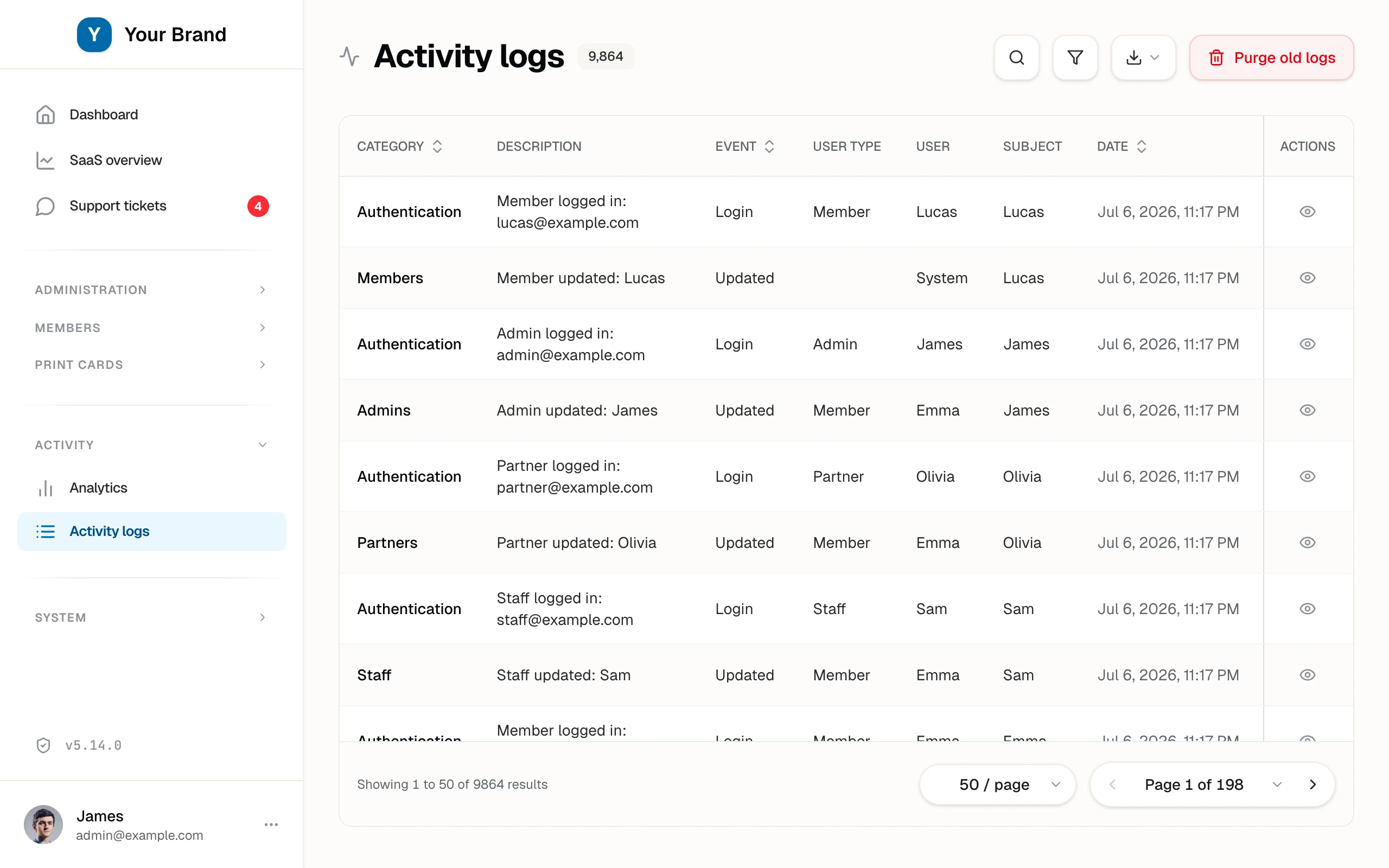Image resolution: width=1389 pixels, height=868 pixels.
Task: Click the activity pulse icon by title
Action: (x=349, y=56)
